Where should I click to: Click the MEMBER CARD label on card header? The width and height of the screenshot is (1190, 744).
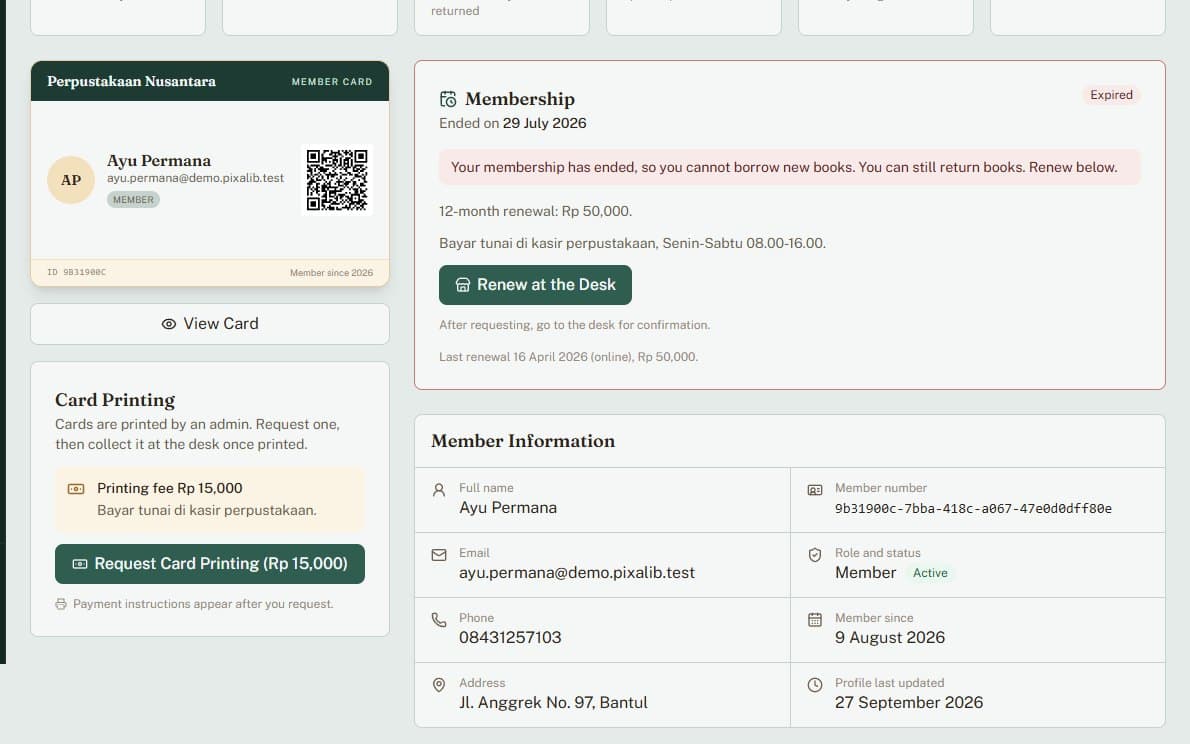(x=332, y=81)
